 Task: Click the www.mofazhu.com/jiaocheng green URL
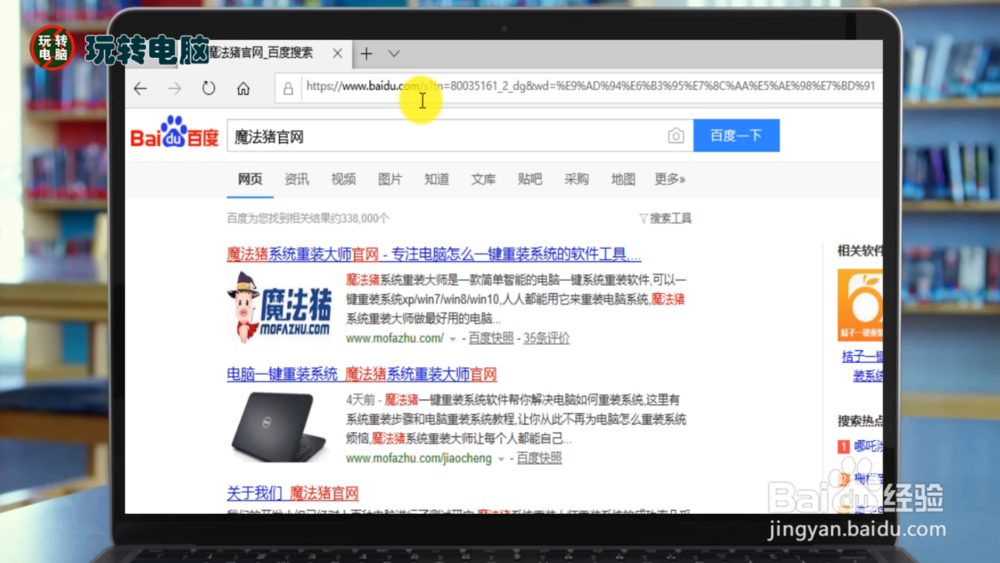419,458
